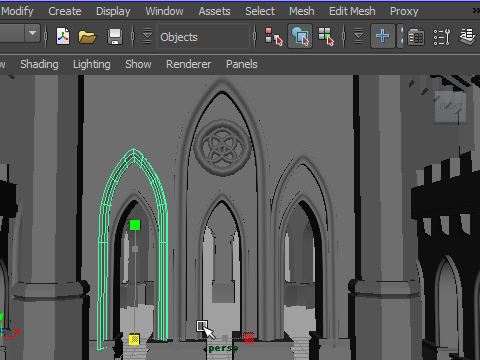Open the Create menu
The image size is (480, 360).
pyautogui.click(x=65, y=11)
